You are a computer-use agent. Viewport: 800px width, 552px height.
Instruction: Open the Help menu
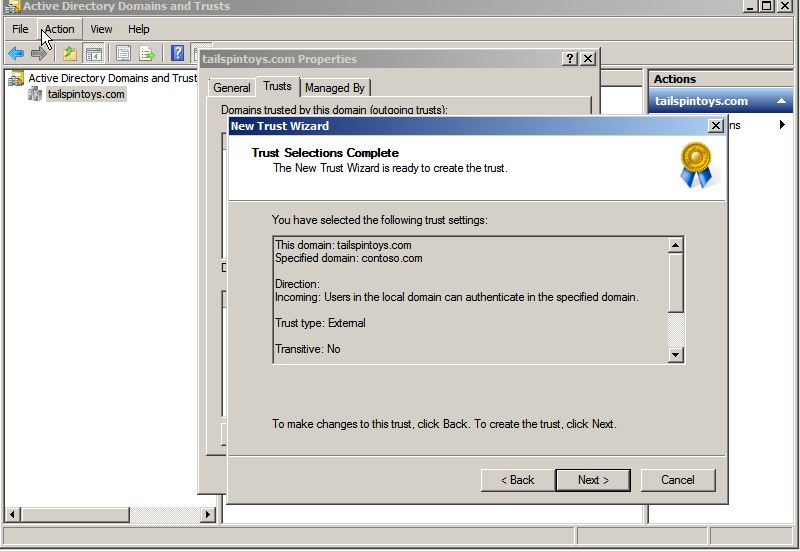pyautogui.click(x=138, y=29)
